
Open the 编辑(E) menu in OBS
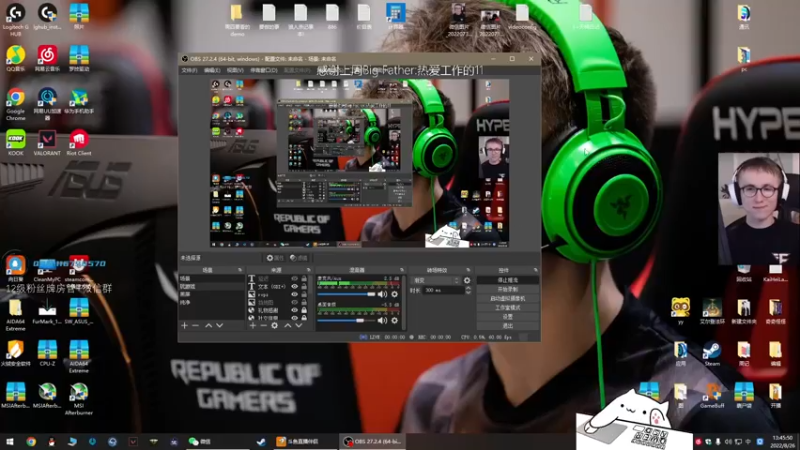pyautogui.click(x=212, y=70)
